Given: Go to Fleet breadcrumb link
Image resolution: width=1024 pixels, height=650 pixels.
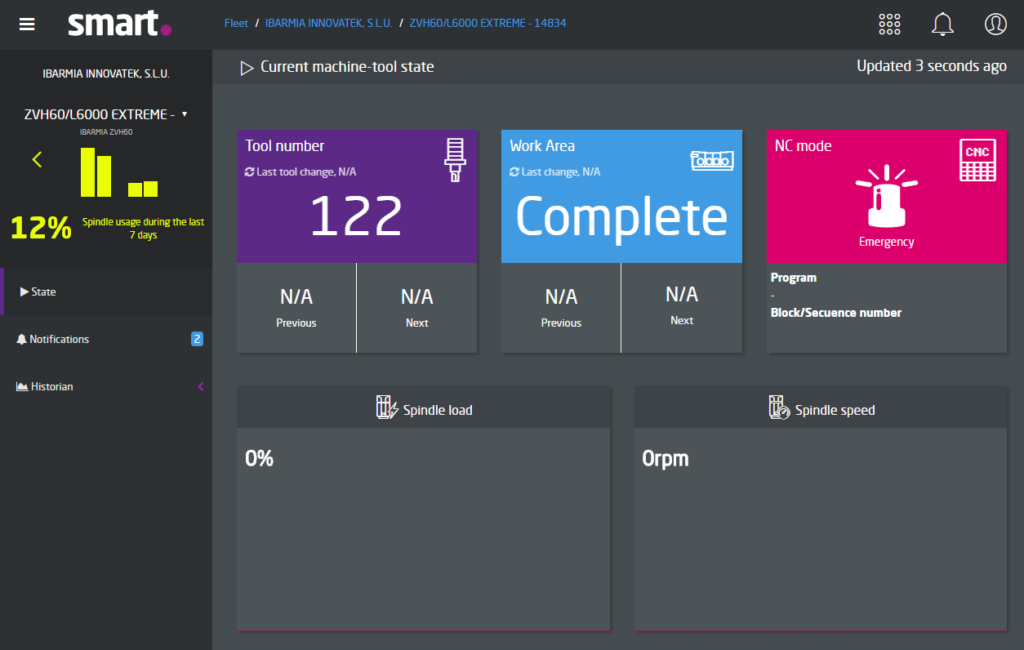Looking at the screenshot, I should click(x=236, y=22).
